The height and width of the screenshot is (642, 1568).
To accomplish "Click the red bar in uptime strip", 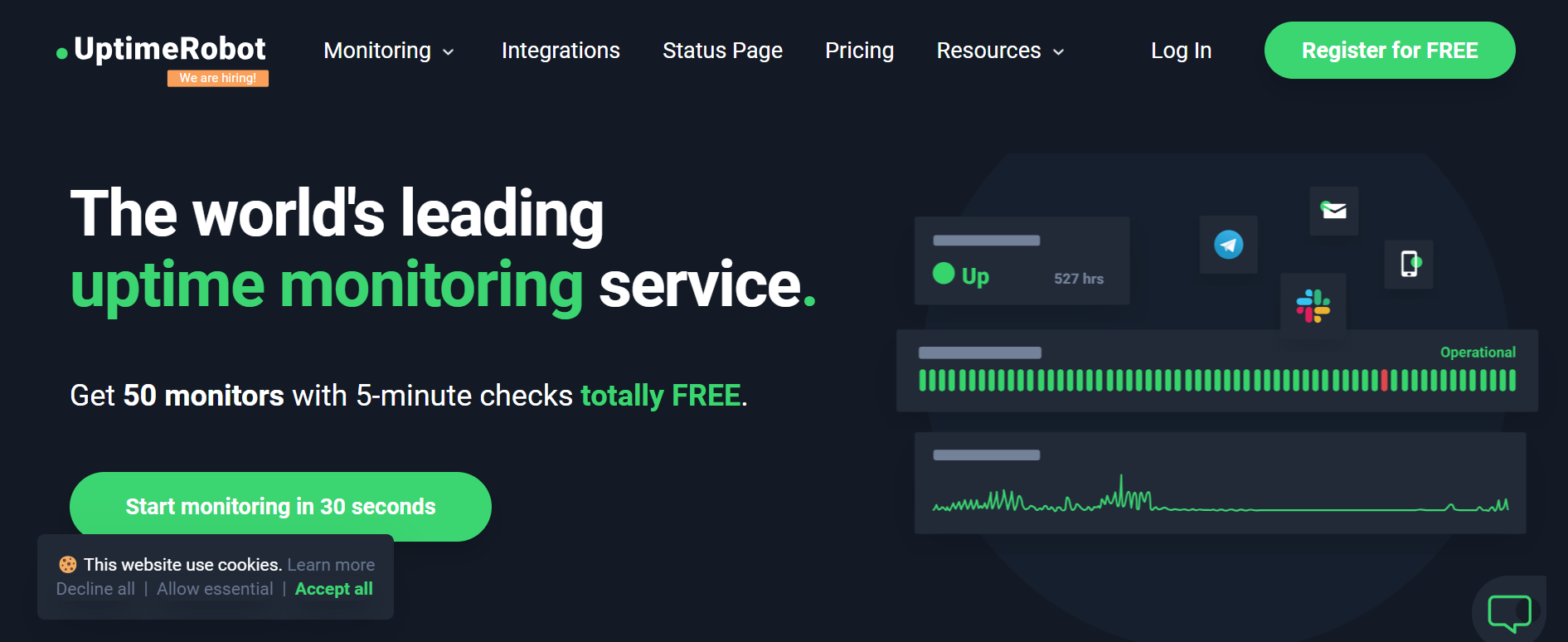I will 1384,381.
